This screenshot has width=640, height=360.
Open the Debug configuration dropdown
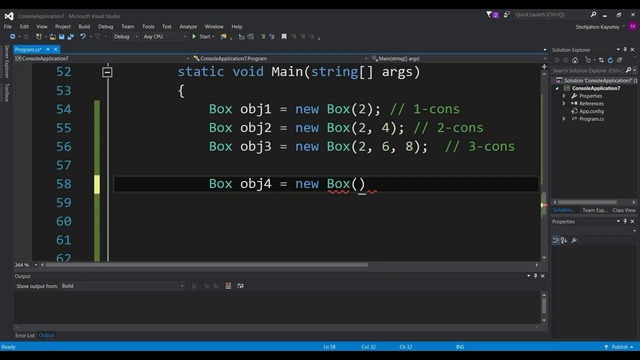click(x=126, y=37)
